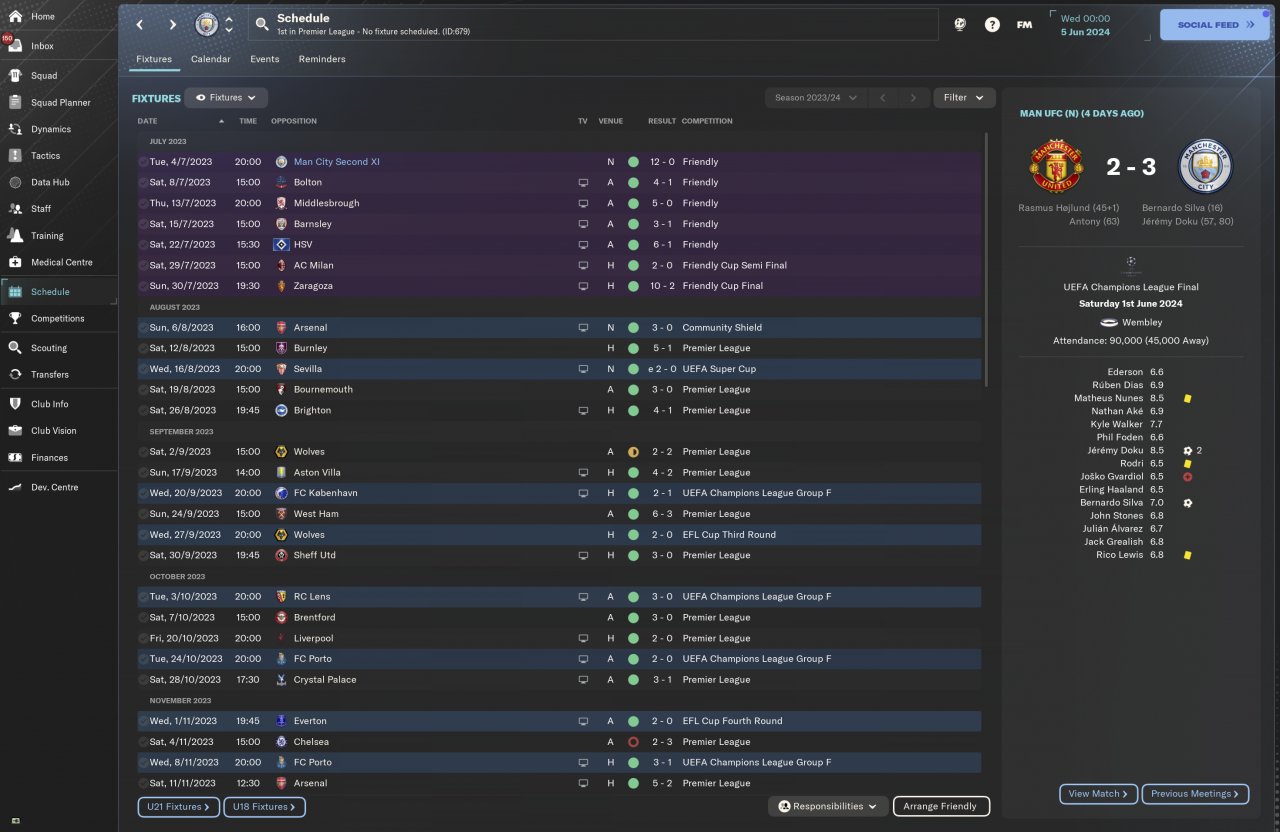Toggle the circle beside Arsenal Community Shield

(143, 328)
